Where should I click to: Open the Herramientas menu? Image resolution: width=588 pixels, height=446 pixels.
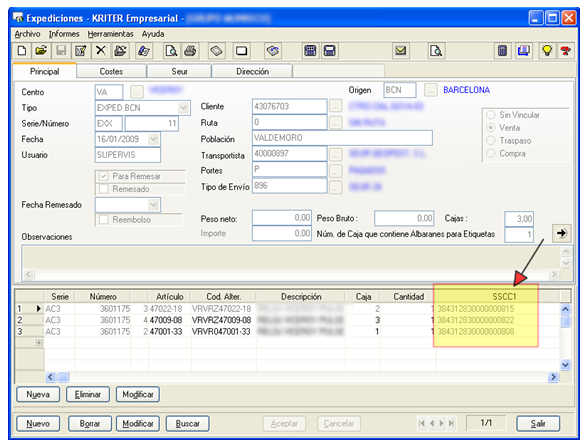coord(111,34)
